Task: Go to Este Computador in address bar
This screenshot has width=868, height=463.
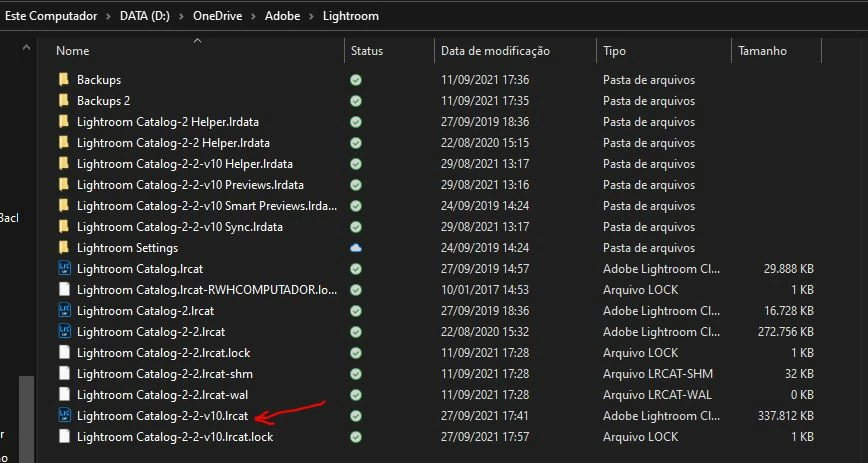Action: point(51,16)
